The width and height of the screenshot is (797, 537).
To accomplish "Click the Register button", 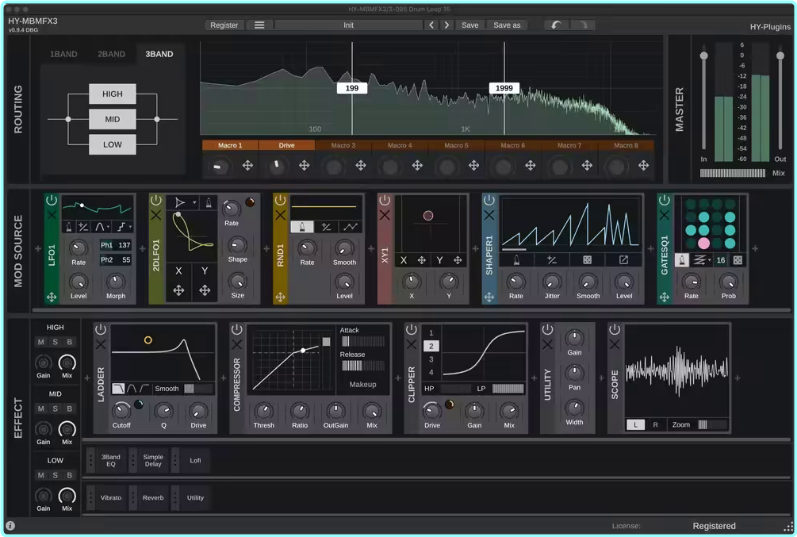I will click(x=224, y=25).
